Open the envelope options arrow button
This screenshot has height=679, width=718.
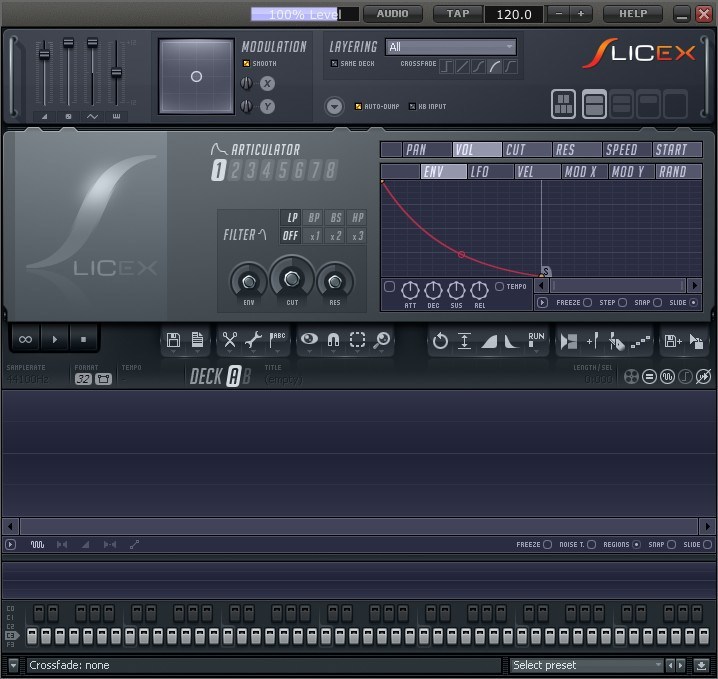click(542, 303)
